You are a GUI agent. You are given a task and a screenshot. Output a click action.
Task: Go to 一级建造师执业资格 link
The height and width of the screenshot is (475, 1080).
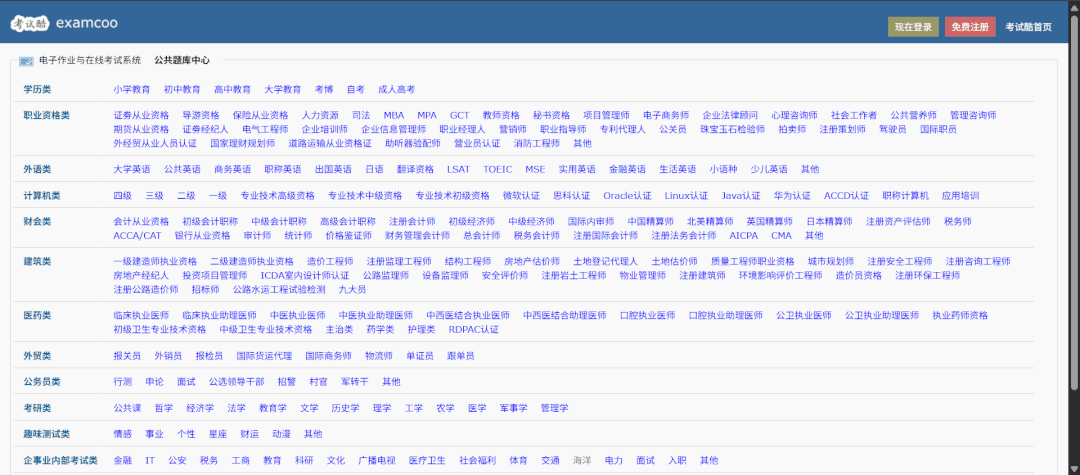pyautogui.click(x=155, y=262)
